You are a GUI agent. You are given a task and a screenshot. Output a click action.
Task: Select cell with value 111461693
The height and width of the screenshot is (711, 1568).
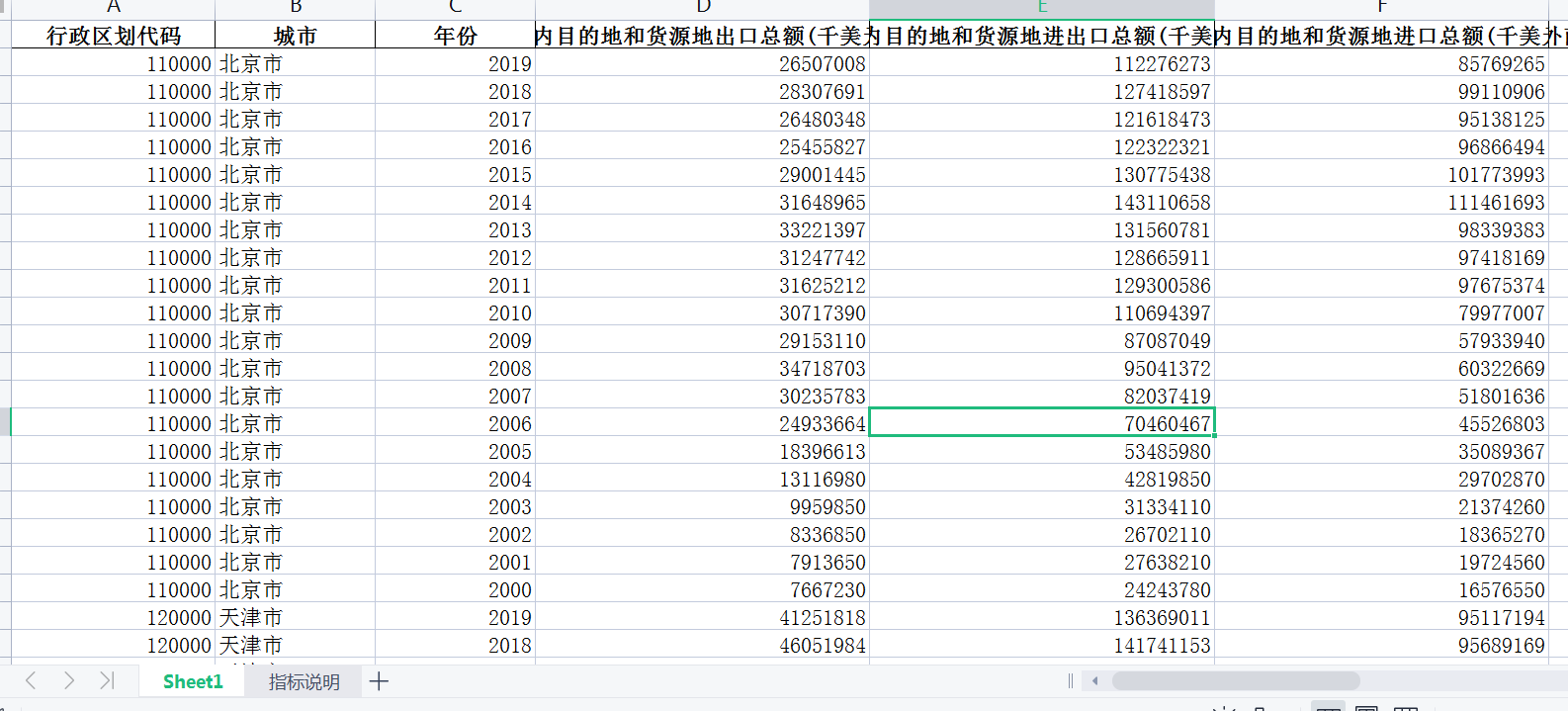click(x=1382, y=202)
